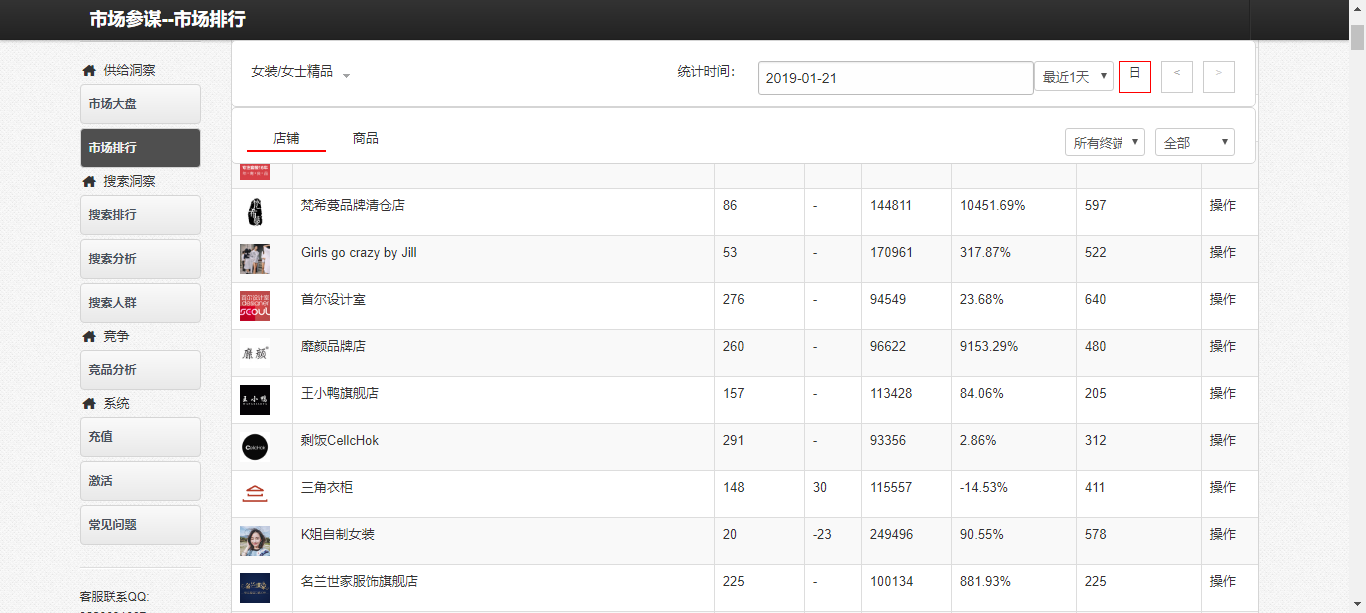
Task: Click the 统计时间 date input field
Action: tap(895, 78)
